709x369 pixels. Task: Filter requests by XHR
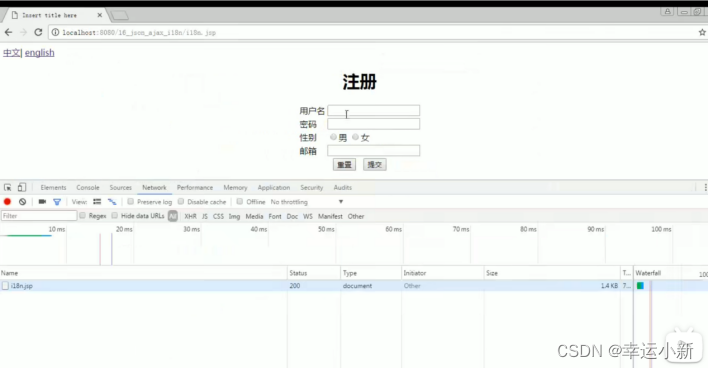(x=190, y=216)
